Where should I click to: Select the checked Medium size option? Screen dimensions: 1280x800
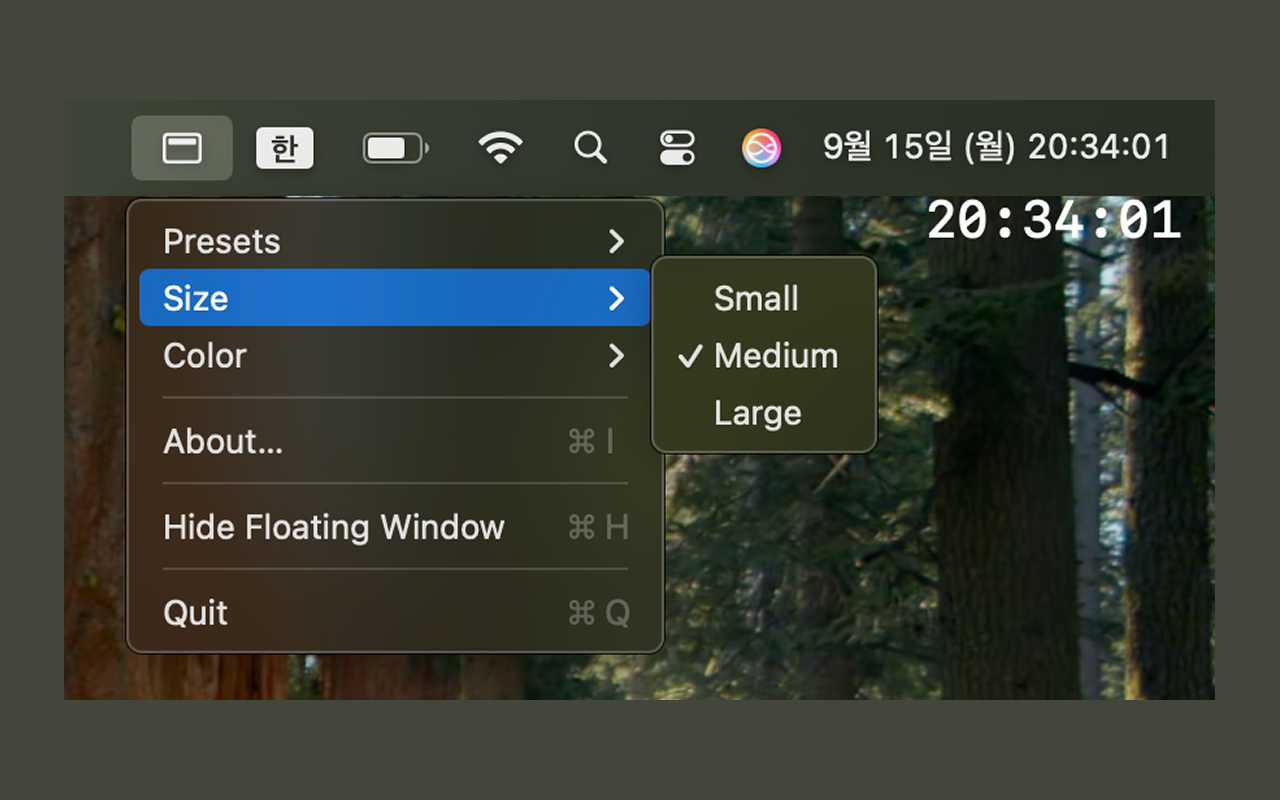pos(764,355)
